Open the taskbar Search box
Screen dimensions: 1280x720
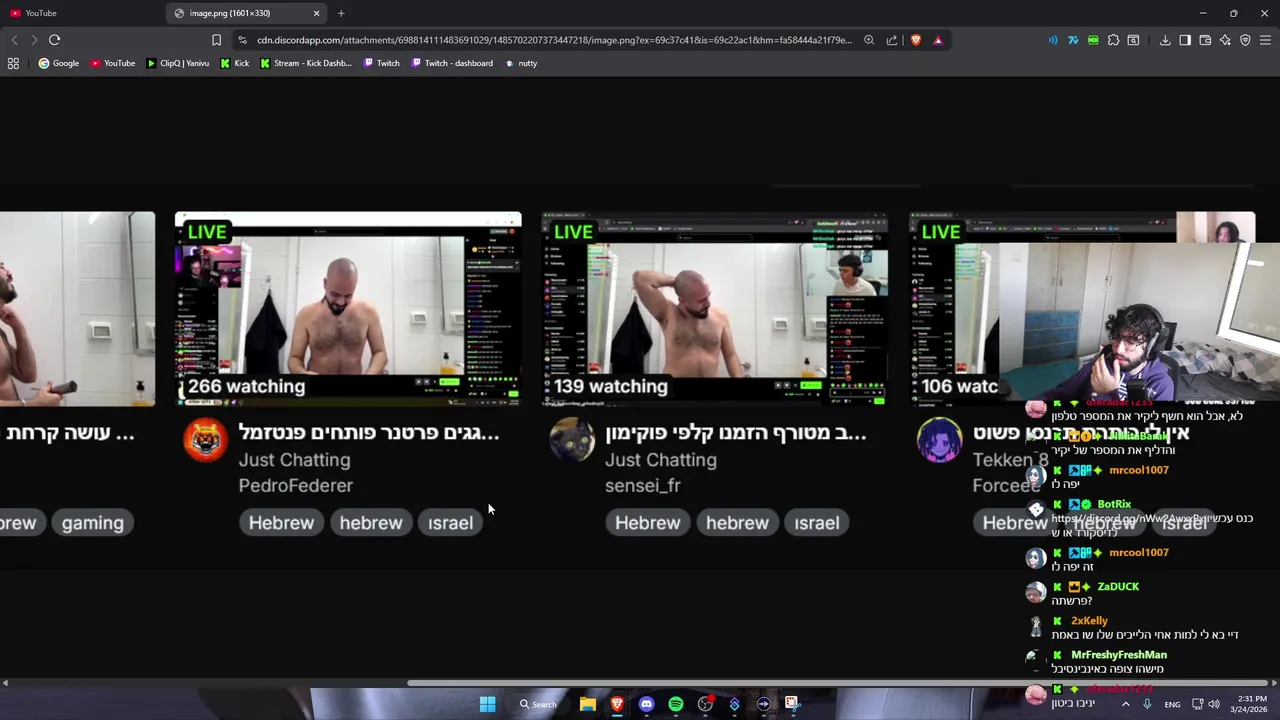tap(538, 704)
